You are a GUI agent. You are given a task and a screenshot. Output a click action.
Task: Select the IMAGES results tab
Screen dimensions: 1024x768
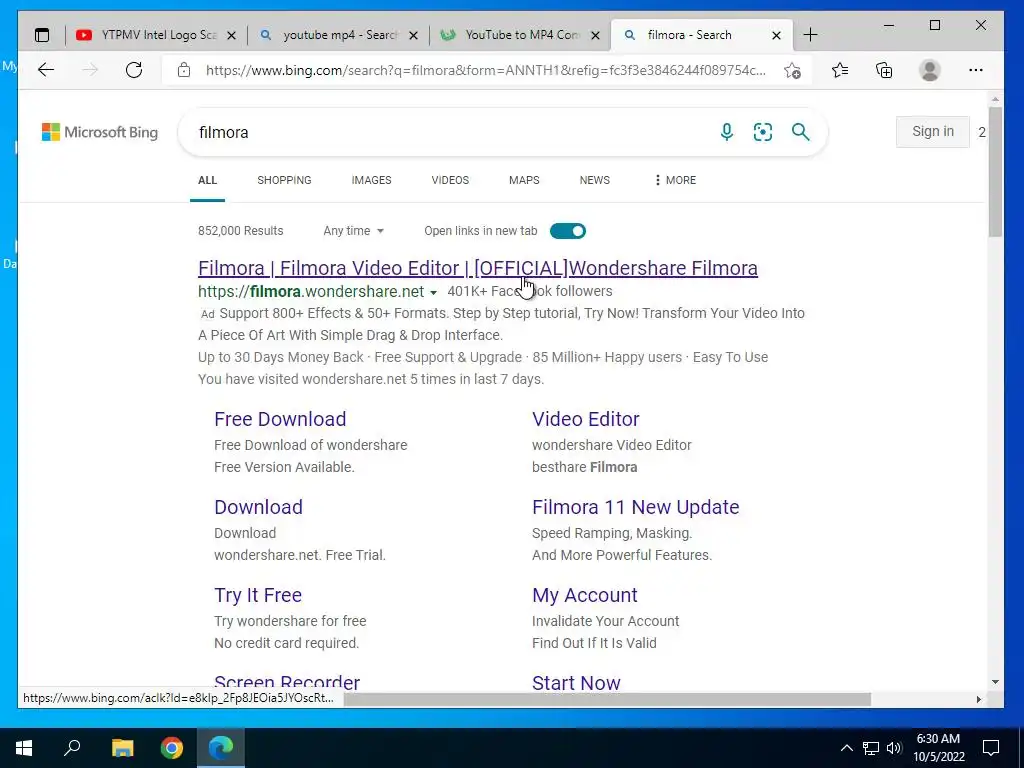tap(372, 180)
